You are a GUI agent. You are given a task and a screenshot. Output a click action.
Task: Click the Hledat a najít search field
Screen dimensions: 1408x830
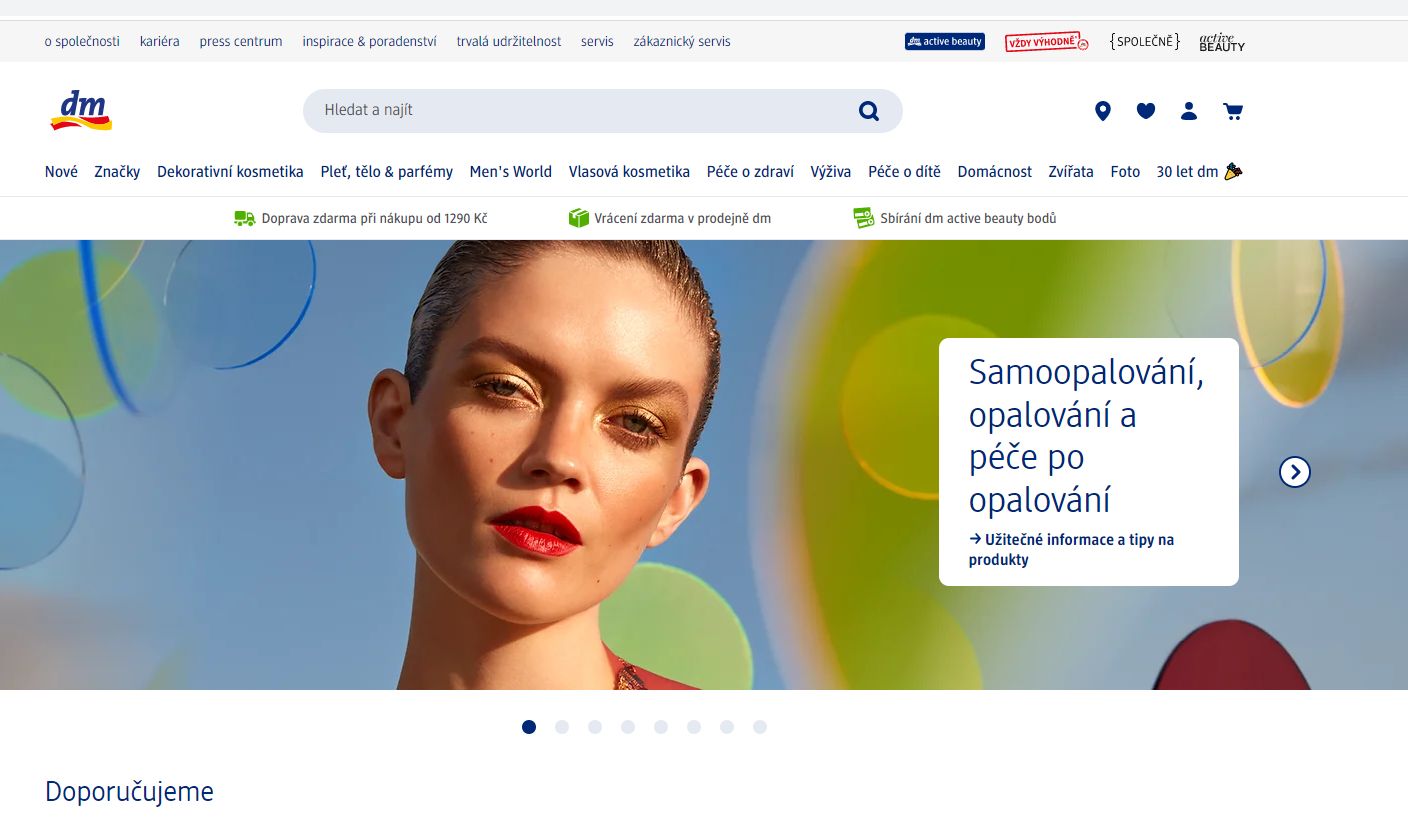click(x=580, y=111)
